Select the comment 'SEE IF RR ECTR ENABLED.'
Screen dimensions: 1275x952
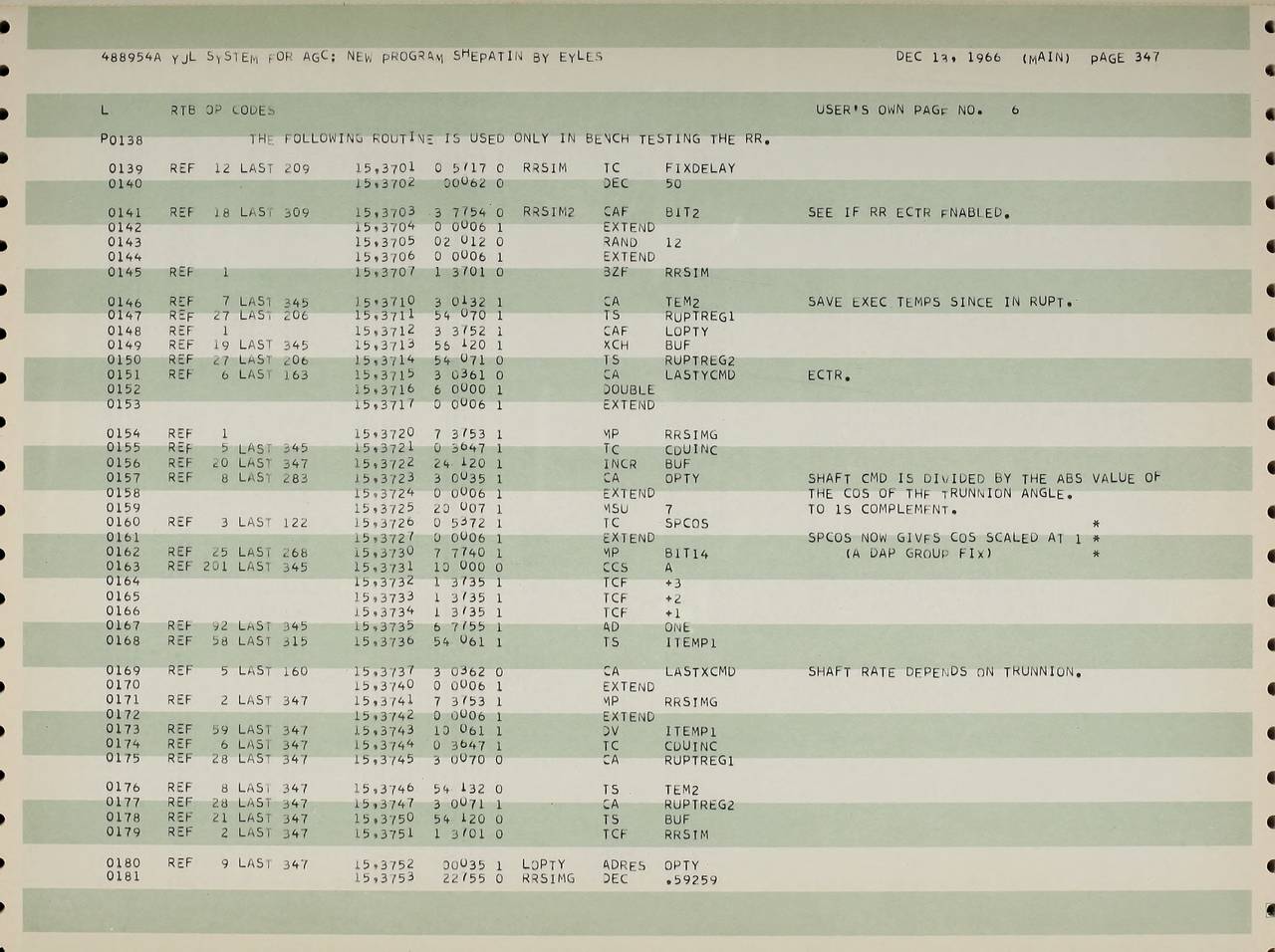point(909,213)
